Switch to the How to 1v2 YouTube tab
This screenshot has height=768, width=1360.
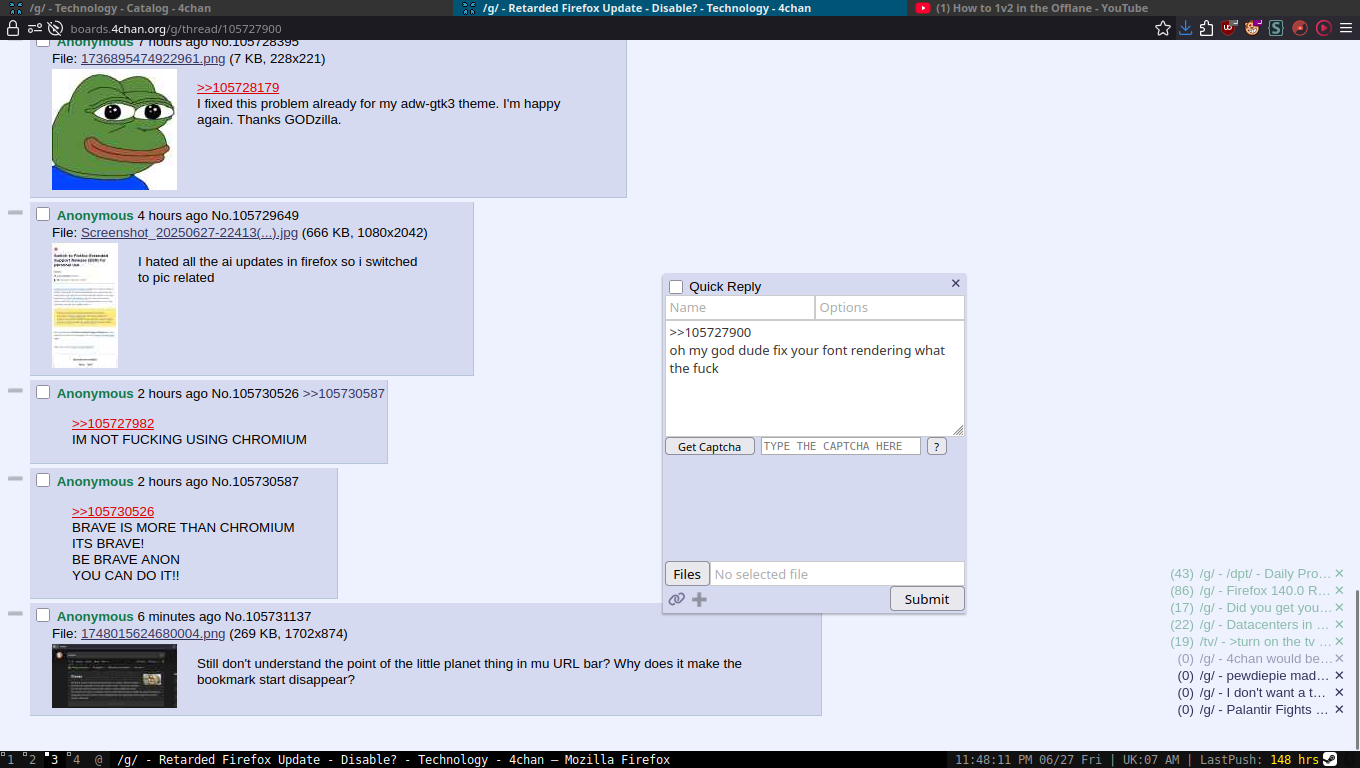(x=1133, y=8)
